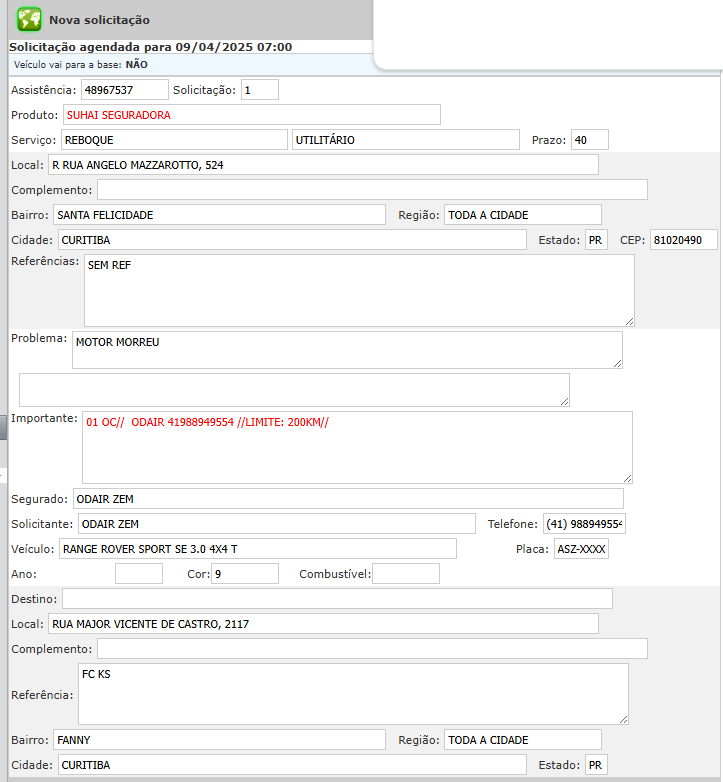The height and width of the screenshot is (782, 723).
Task: Select the Segurado name field
Action: pos(347,498)
